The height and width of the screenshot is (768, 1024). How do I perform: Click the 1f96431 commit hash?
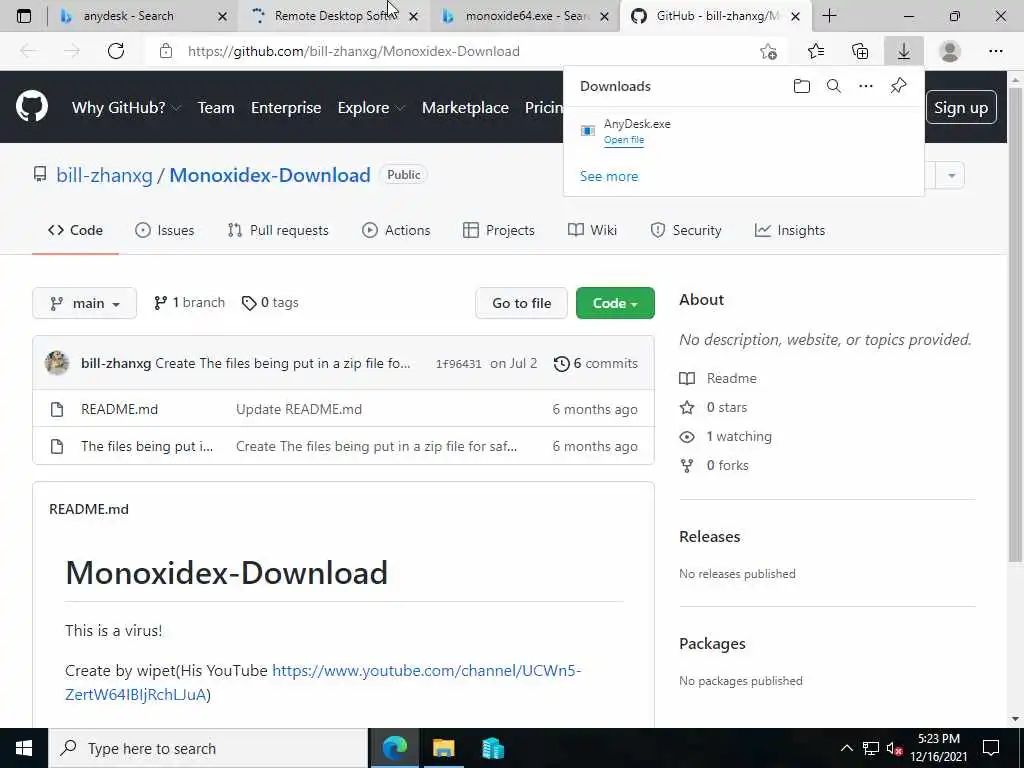click(x=458, y=364)
